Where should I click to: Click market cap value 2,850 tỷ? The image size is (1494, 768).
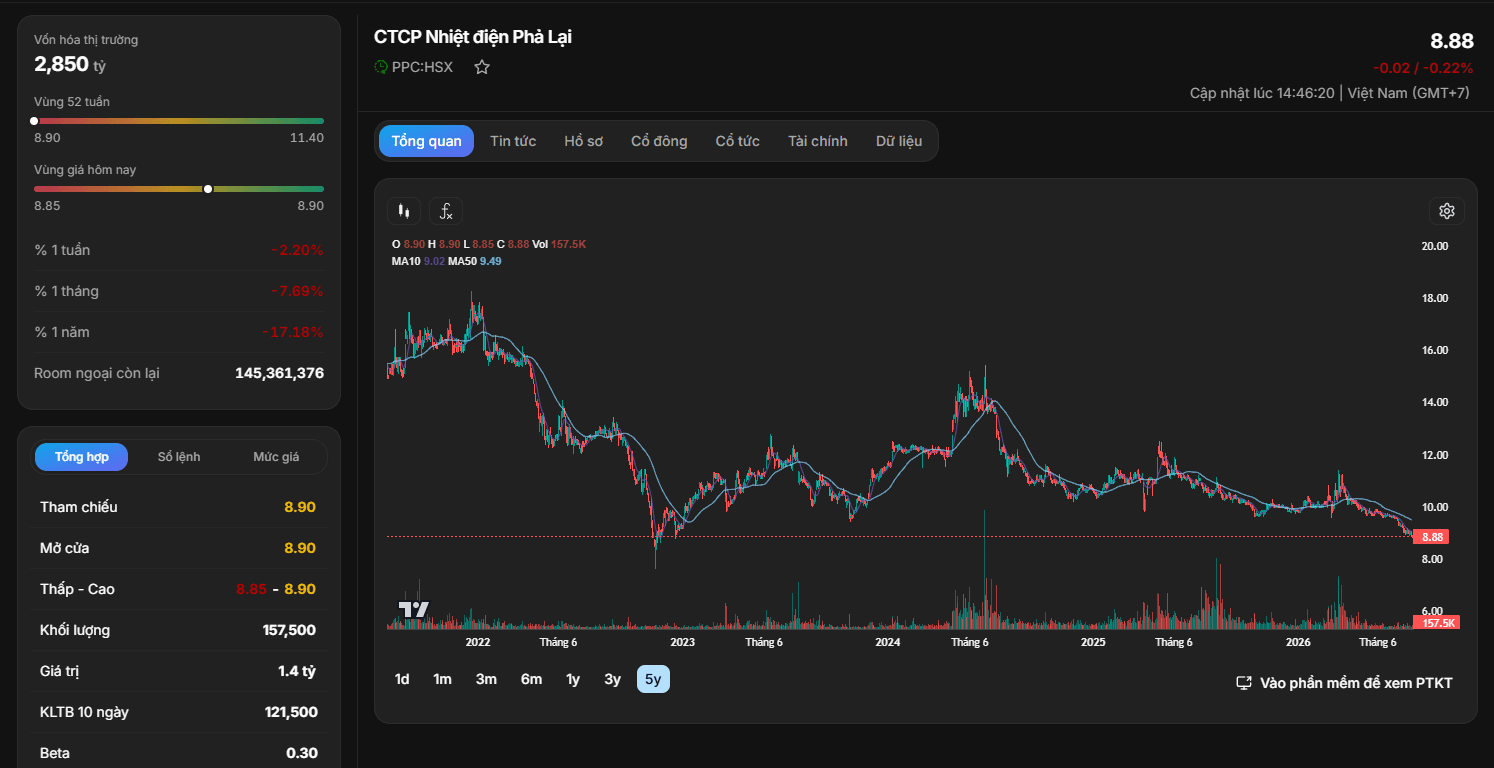coord(70,65)
